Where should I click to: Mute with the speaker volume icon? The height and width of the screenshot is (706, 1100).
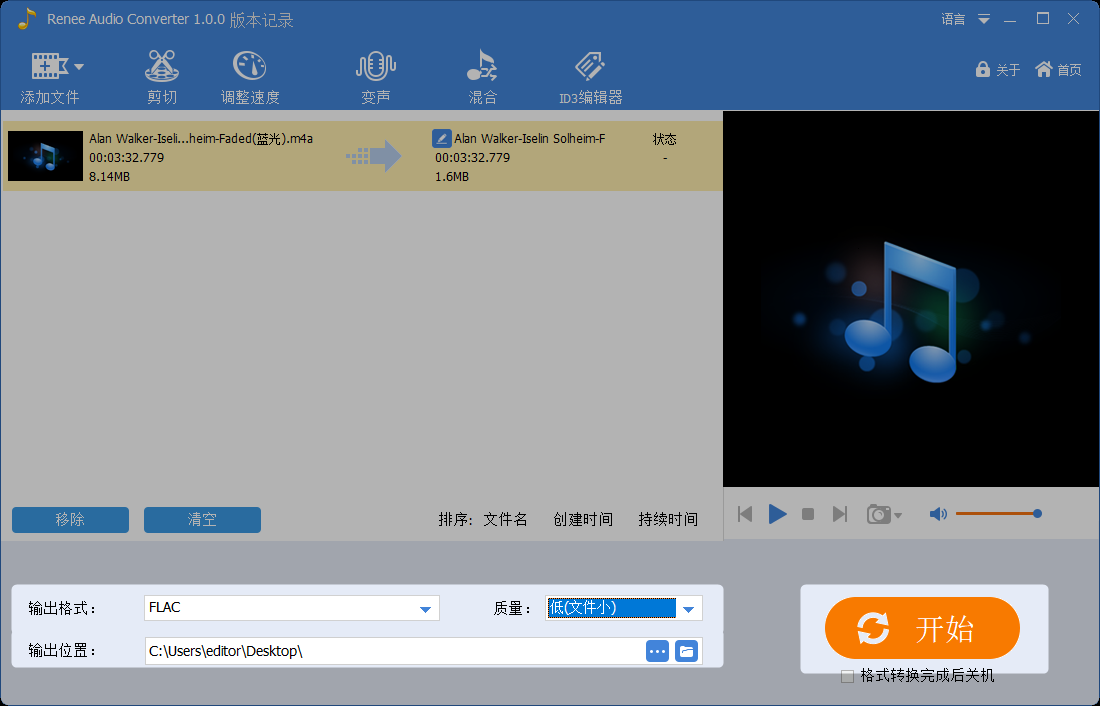[938, 514]
